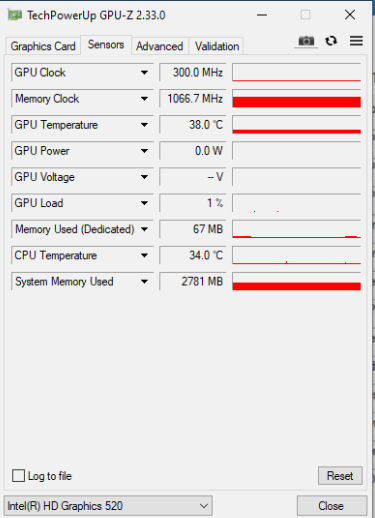Click the GPU-Z app icon in title bar
The height and width of the screenshot is (518, 375).
click(15, 15)
